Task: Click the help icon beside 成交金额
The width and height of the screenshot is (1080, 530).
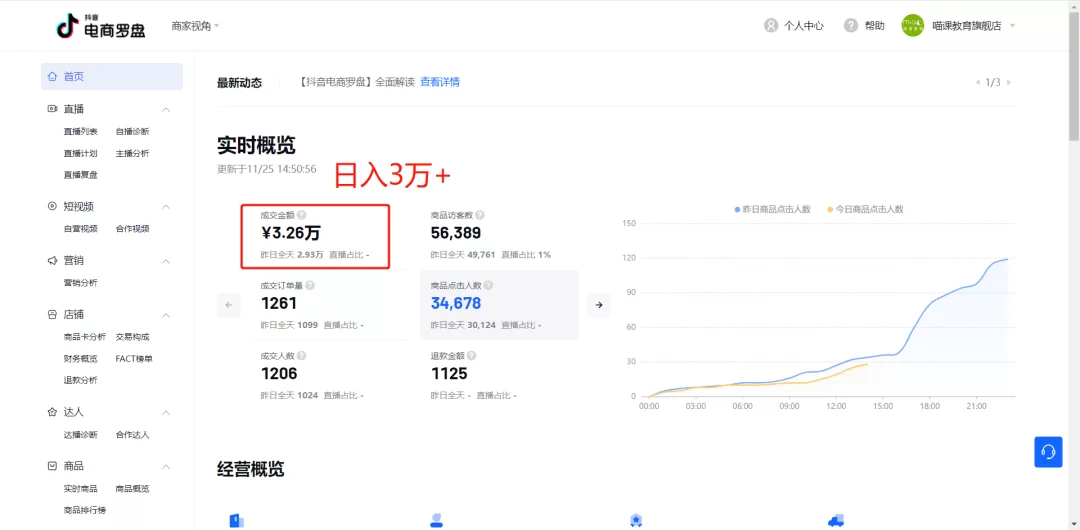Action: (x=302, y=215)
